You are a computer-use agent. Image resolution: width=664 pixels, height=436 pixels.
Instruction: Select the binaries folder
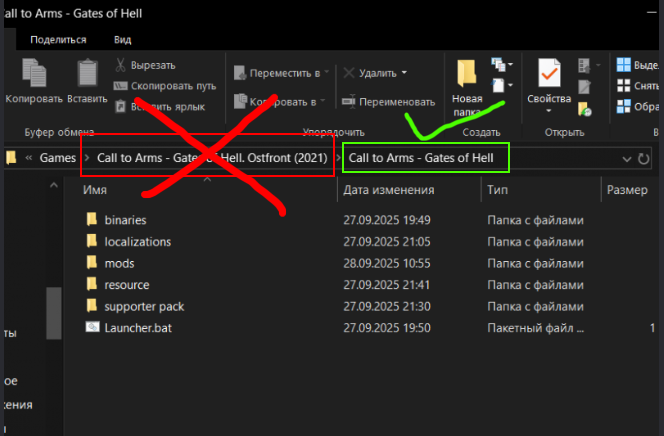tap(125, 219)
